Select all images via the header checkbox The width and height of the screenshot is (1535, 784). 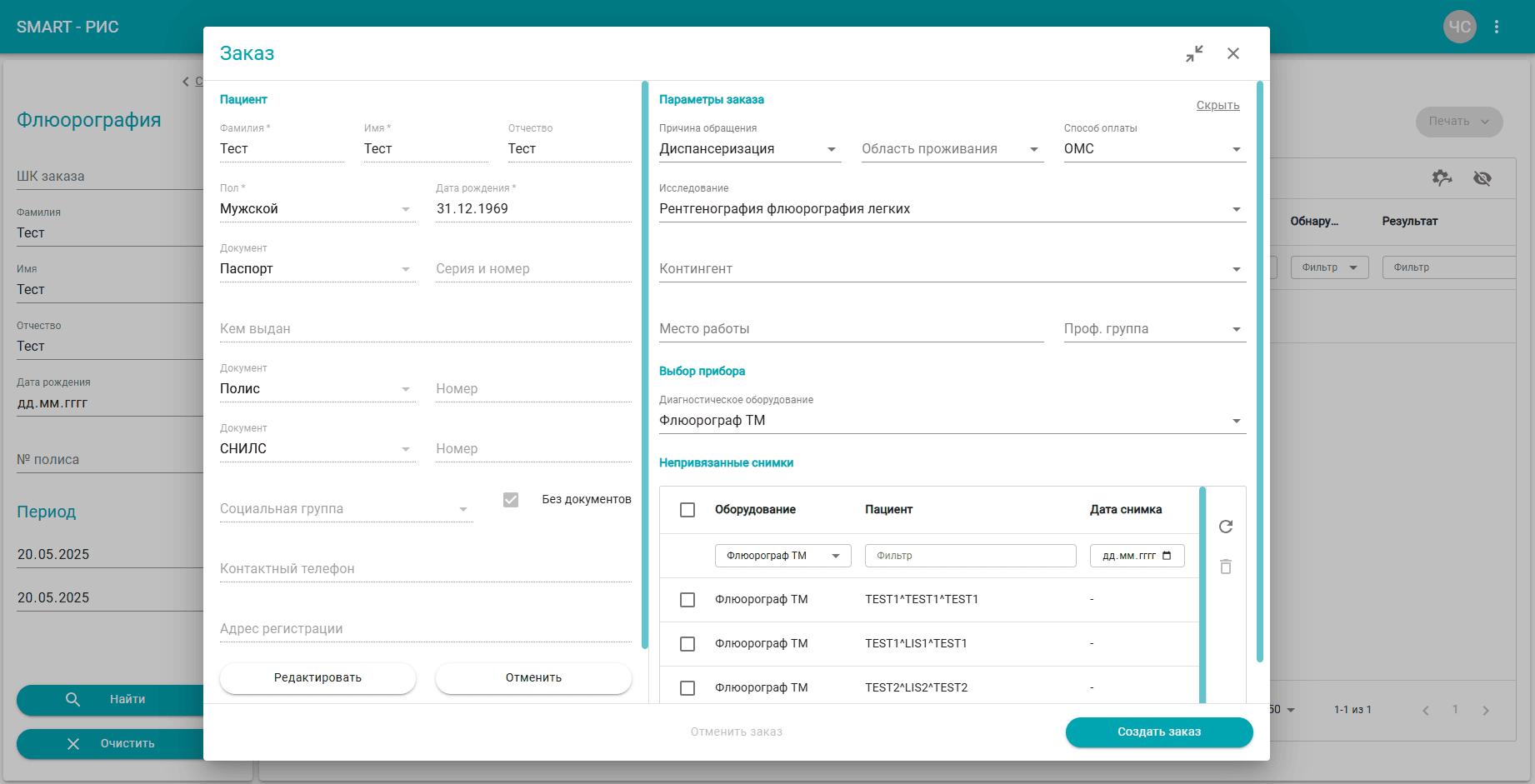coord(687,510)
